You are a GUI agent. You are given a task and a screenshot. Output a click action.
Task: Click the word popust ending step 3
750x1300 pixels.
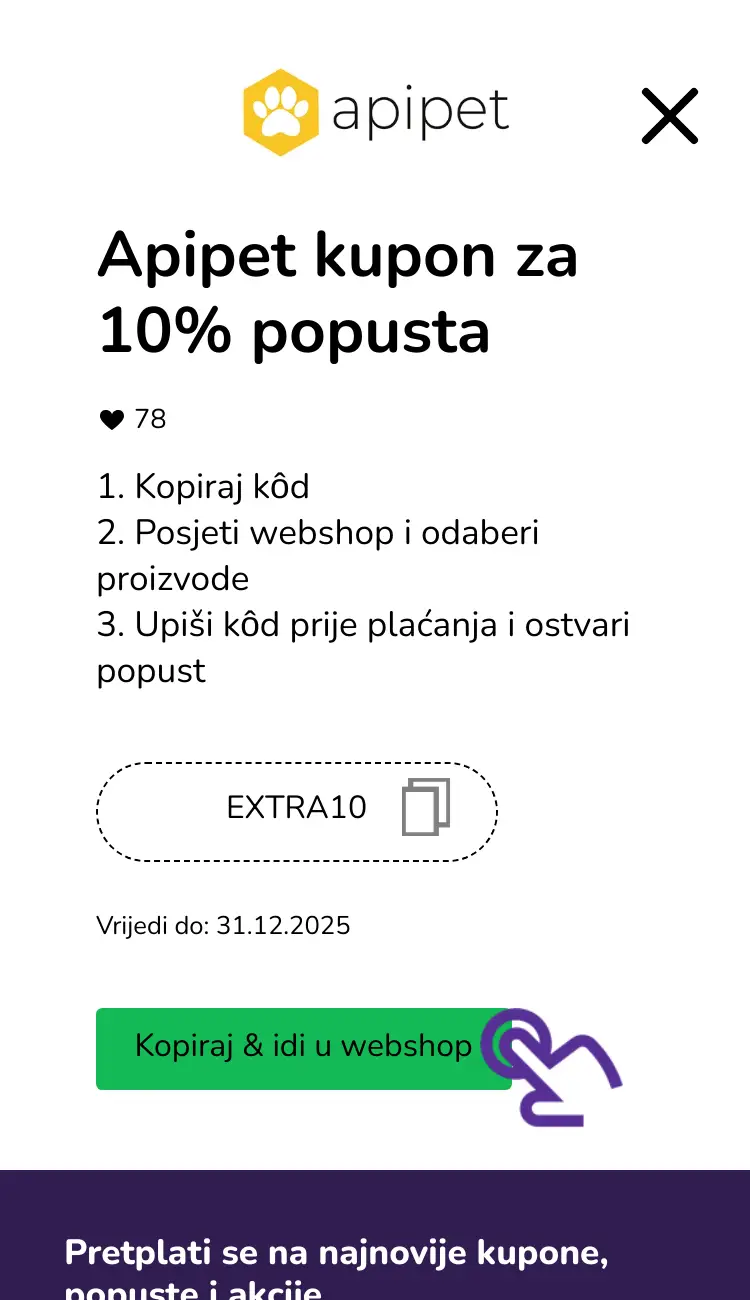pos(151,671)
